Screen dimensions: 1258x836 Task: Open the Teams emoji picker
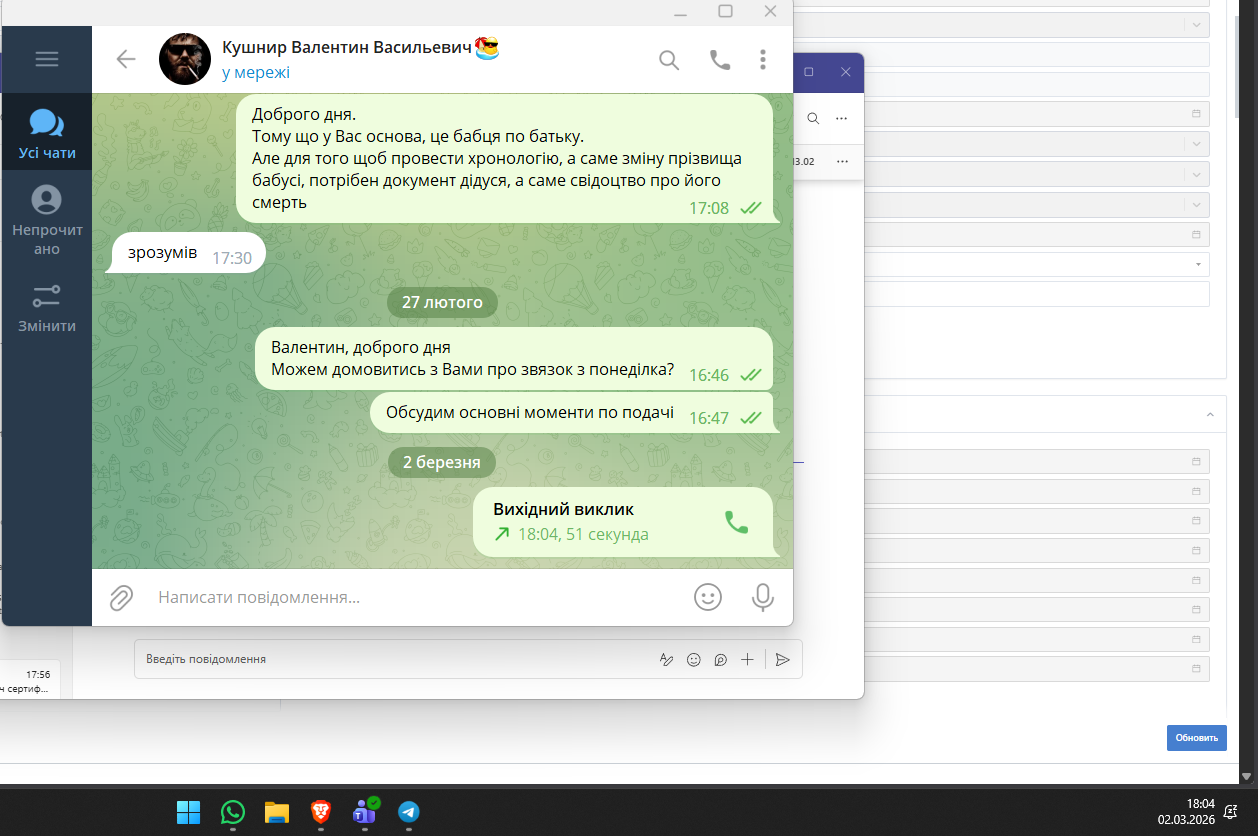(x=693, y=659)
